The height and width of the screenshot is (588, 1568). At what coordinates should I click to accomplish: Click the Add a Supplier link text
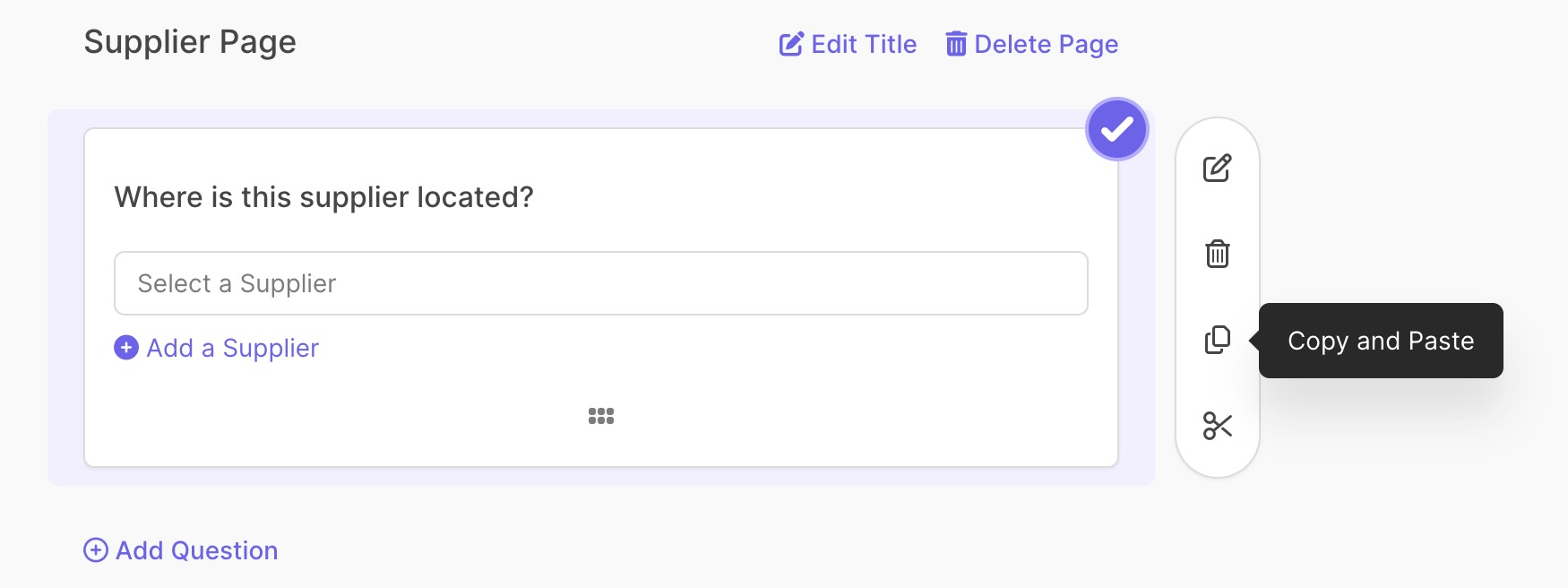[x=233, y=348]
